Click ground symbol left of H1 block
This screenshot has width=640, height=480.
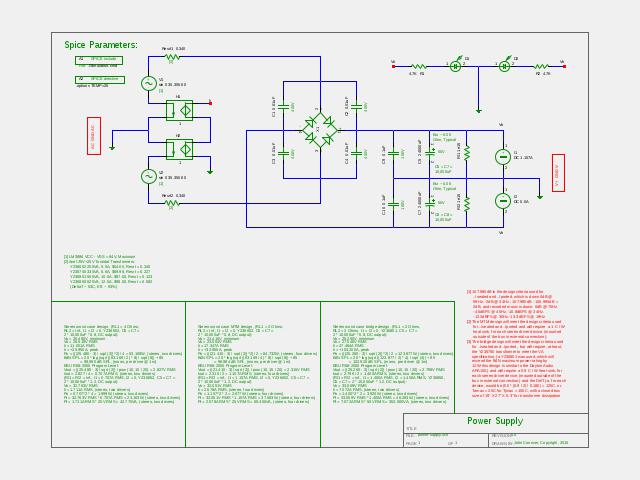[112, 148]
